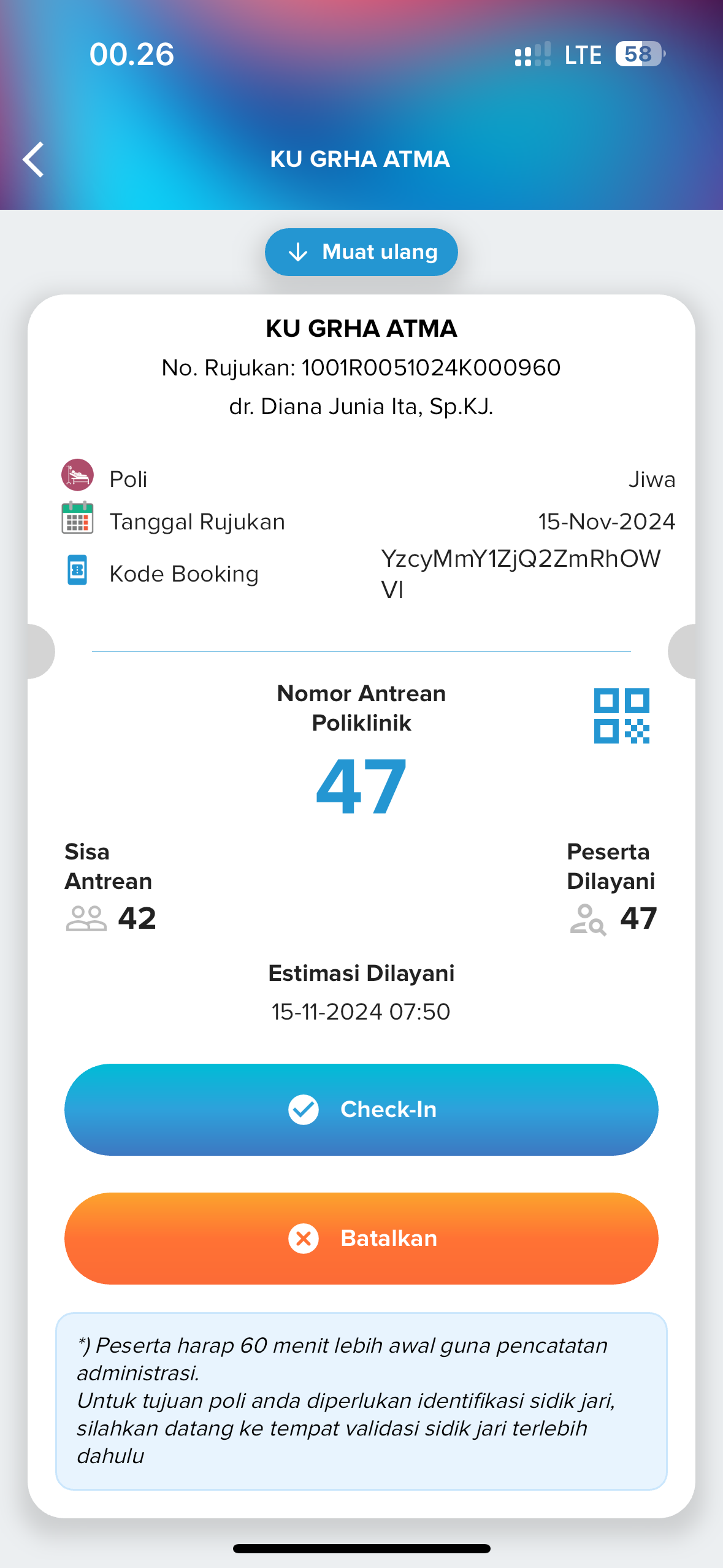Tap the Kode Booking ticket icon
Screen dimensions: 723x1568
[77, 570]
